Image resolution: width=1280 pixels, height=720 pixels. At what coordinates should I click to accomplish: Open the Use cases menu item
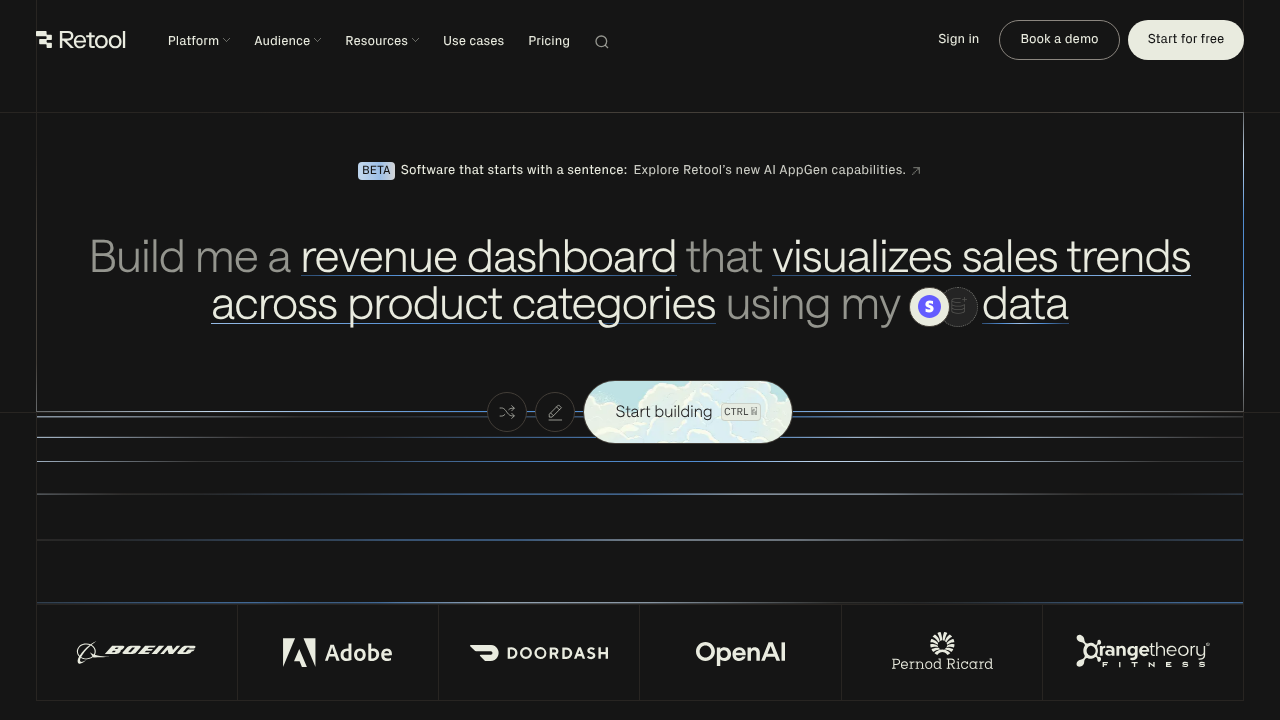(x=473, y=41)
